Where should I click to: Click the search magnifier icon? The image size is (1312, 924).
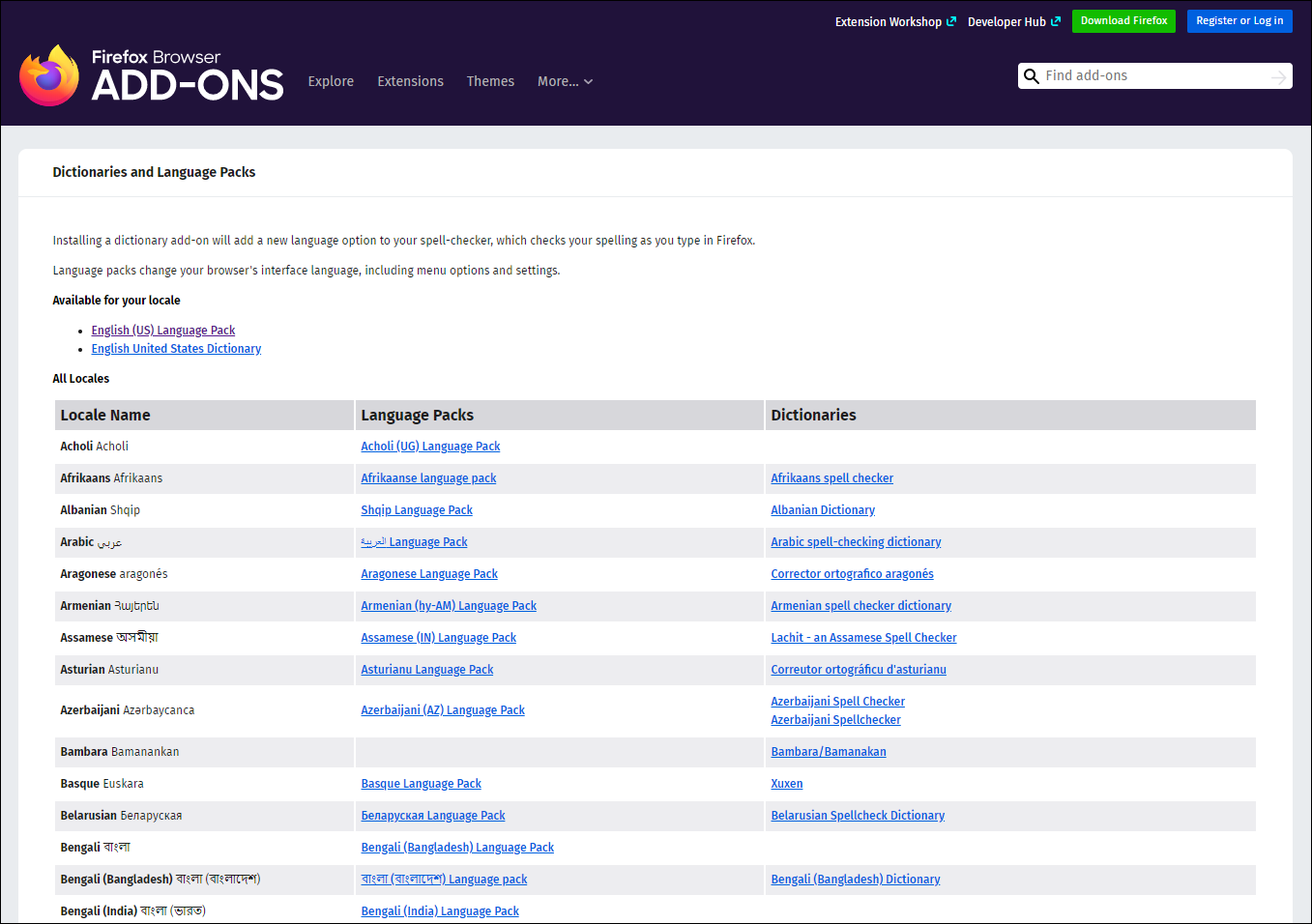coord(1032,76)
